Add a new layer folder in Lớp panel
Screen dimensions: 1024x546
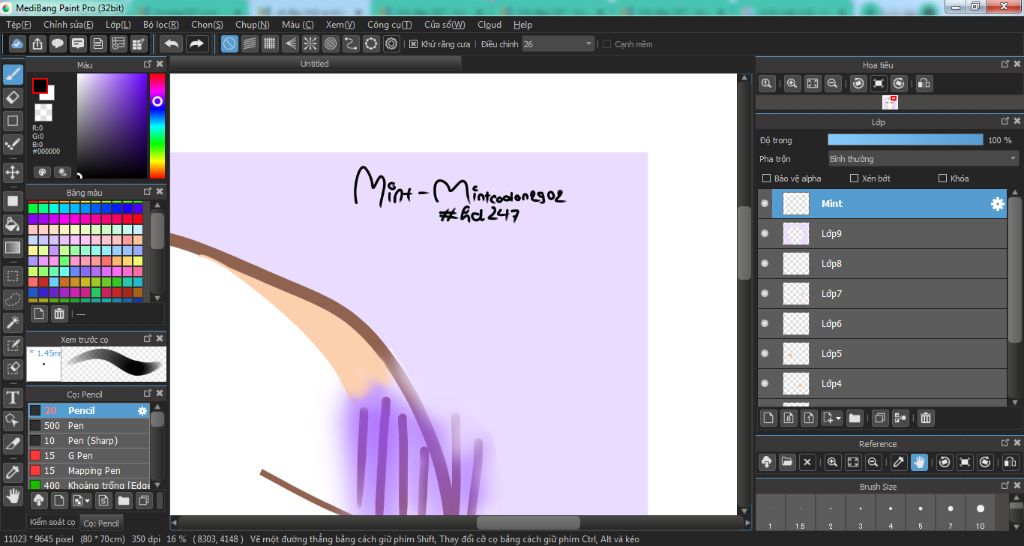[854, 418]
